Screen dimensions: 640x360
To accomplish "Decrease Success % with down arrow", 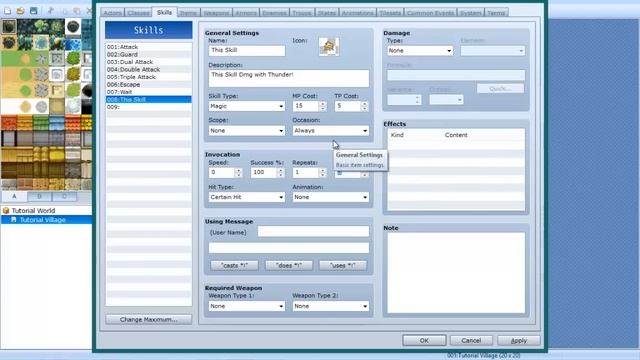I will coord(280,175).
